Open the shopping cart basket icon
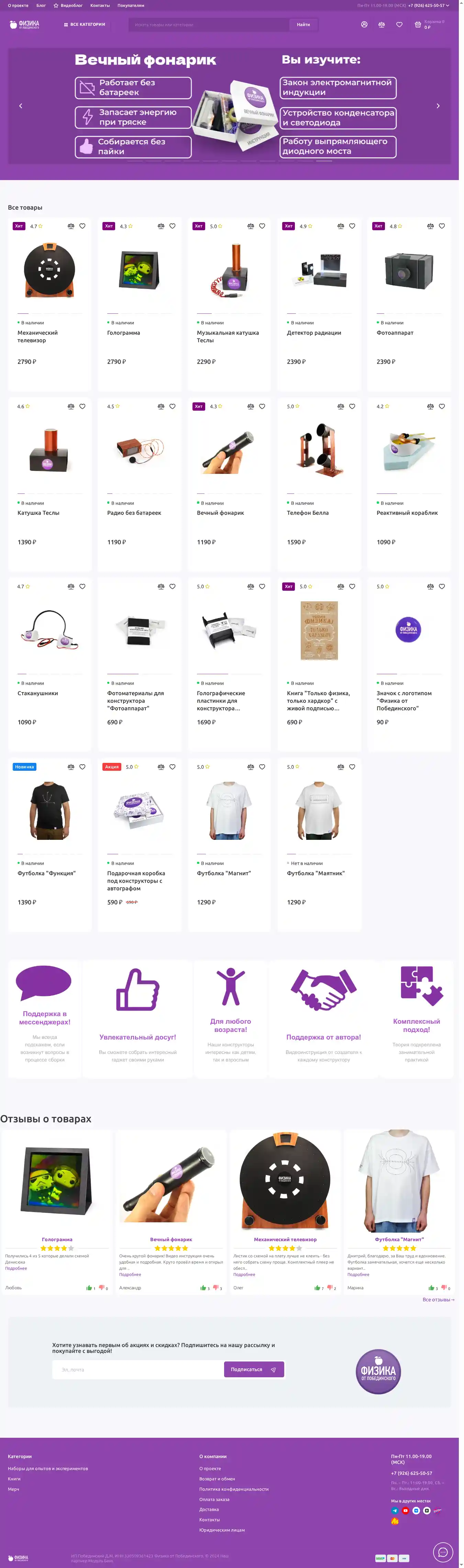The image size is (464, 1568). click(x=418, y=24)
